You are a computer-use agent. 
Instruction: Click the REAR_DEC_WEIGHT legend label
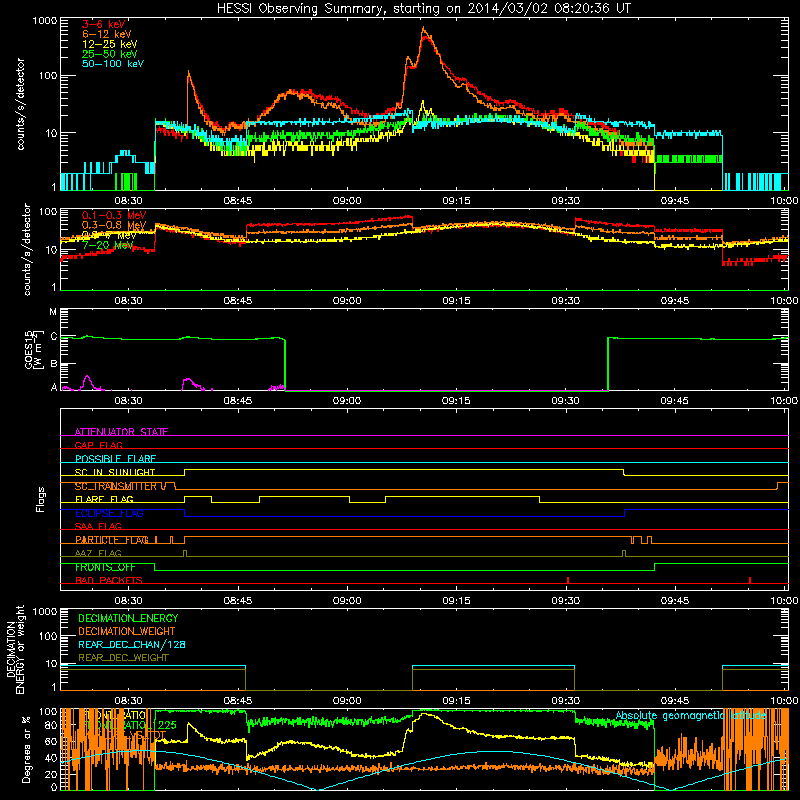(x=123, y=658)
